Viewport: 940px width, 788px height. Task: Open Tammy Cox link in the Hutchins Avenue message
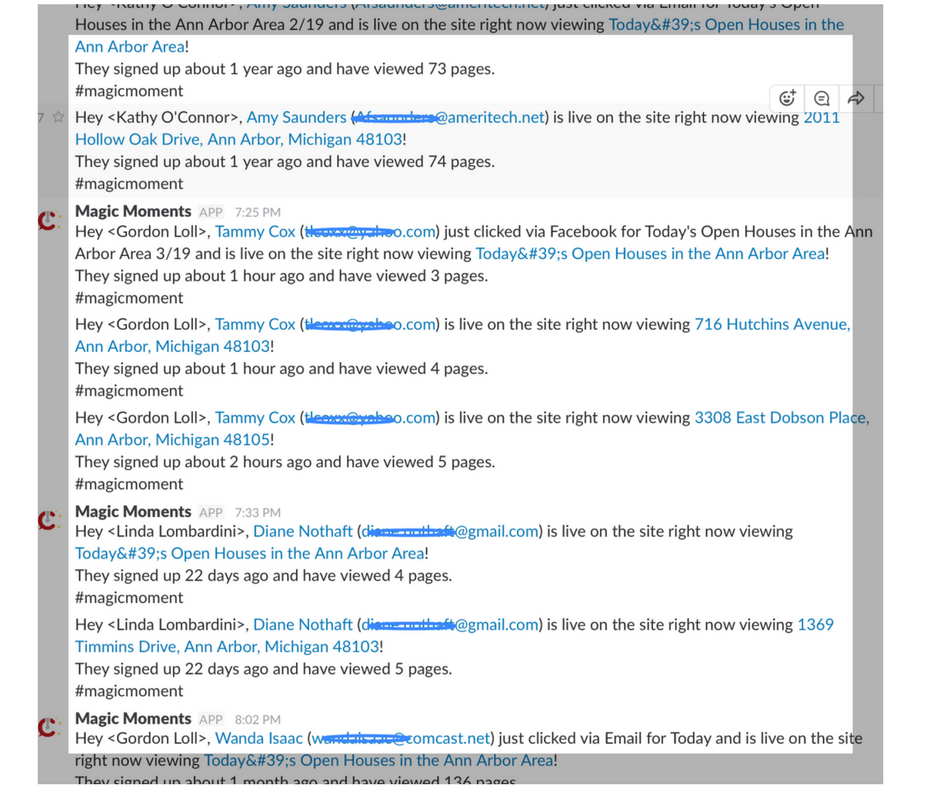255,324
